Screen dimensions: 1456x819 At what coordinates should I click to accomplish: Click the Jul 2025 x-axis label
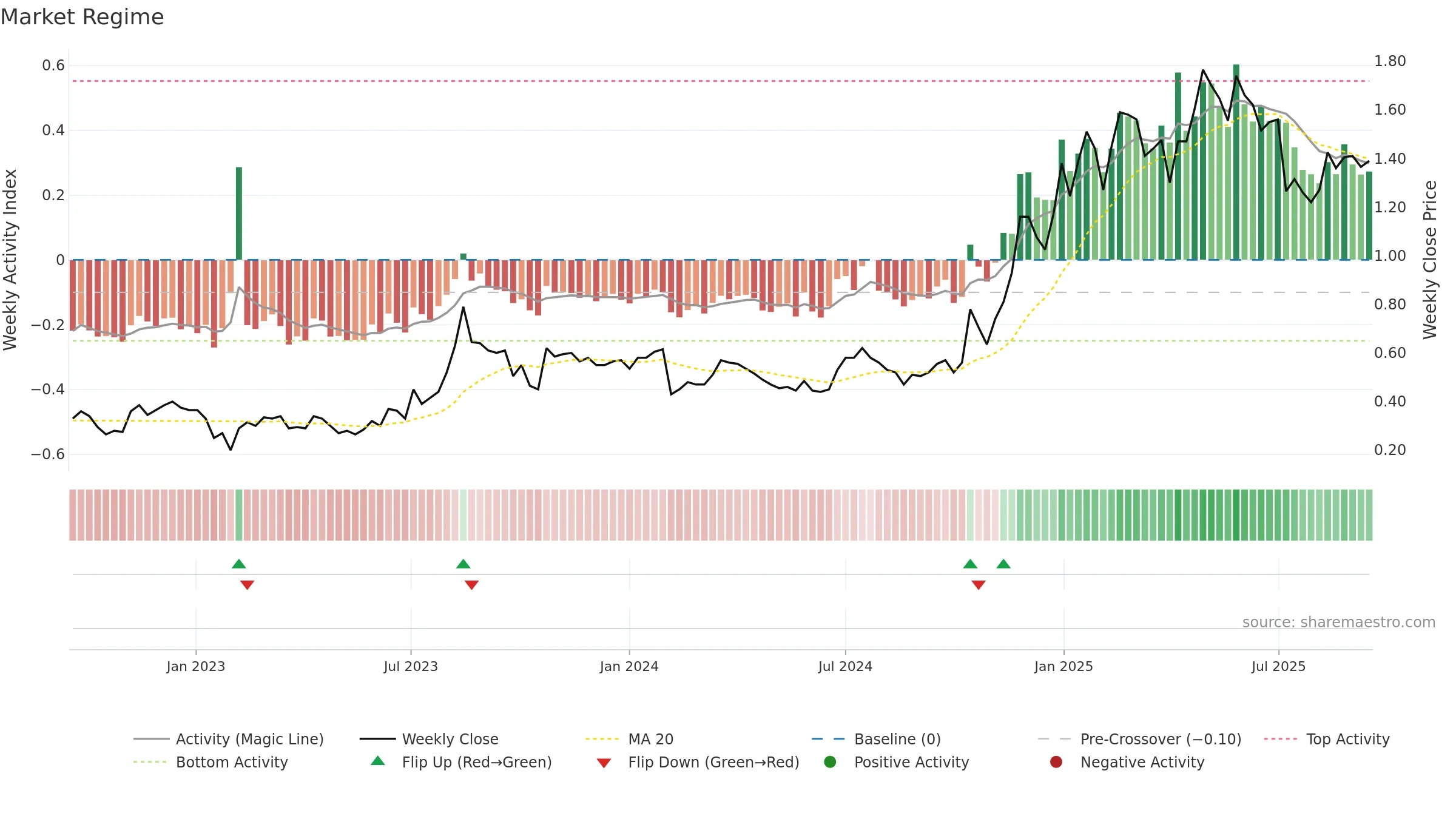(x=1278, y=667)
